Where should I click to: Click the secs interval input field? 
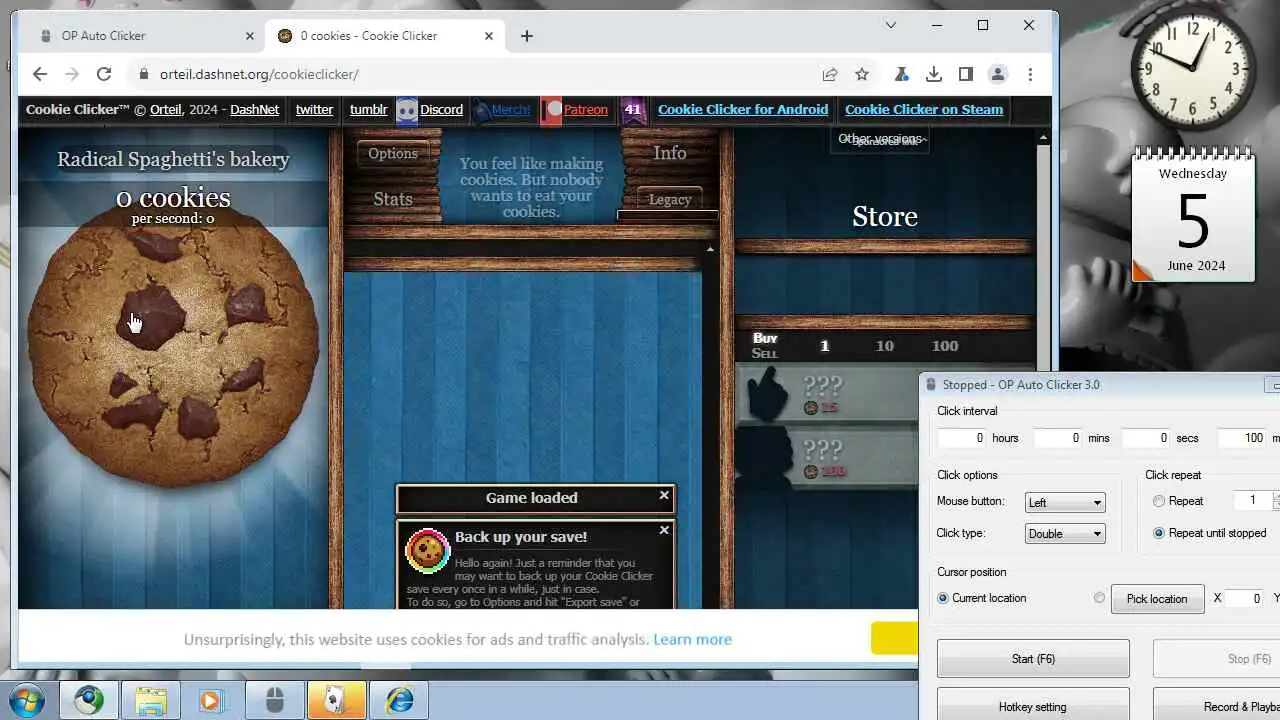tap(1145, 438)
